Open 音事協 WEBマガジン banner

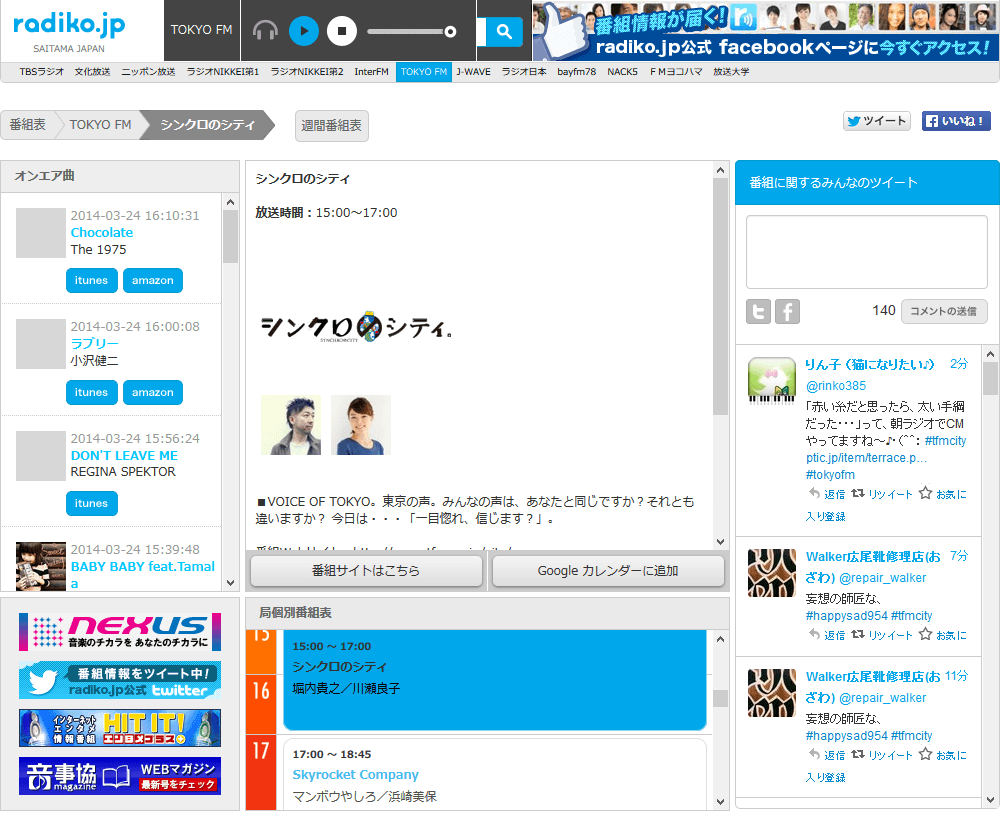point(120,776)
